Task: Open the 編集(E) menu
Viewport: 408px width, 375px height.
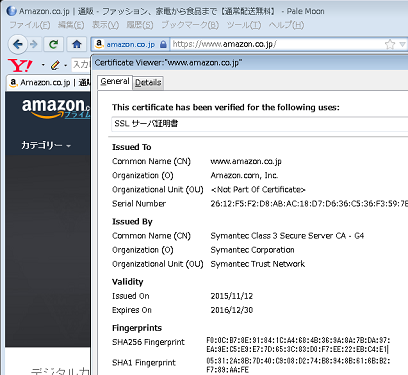Action: pyautogui.click(x=71, y=25)
